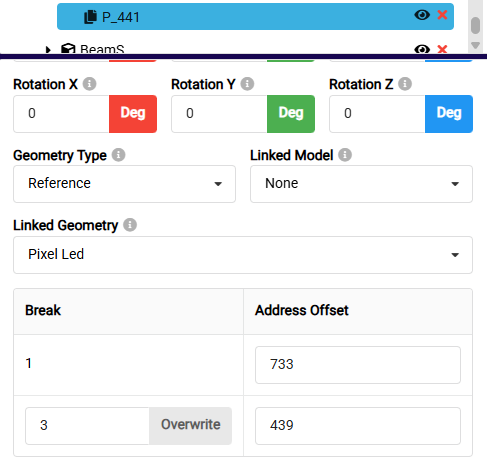This screenshot has height=465, width=487.
Task: Click the red Deg unit of Rotation X
Action: 133,114
